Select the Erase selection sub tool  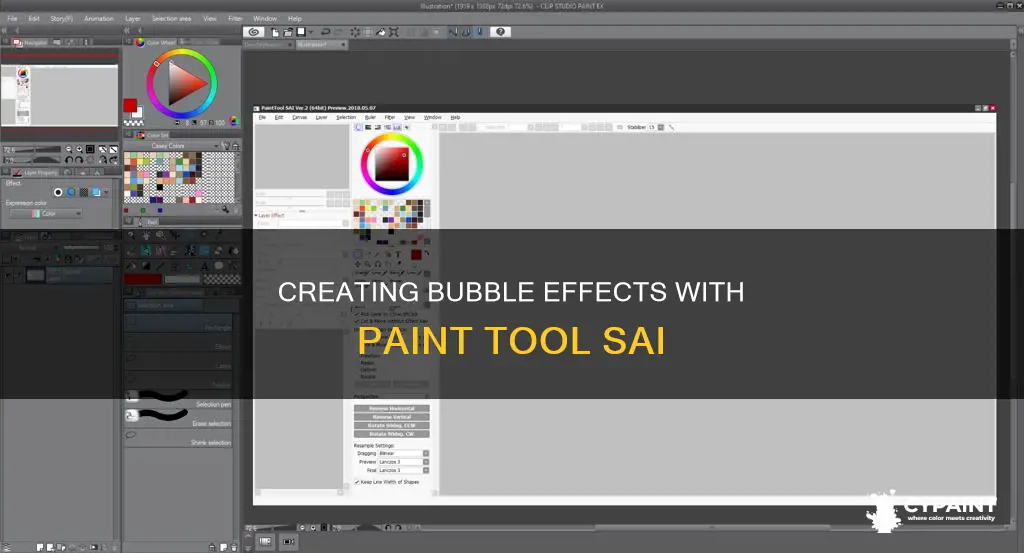click(178, 416)
